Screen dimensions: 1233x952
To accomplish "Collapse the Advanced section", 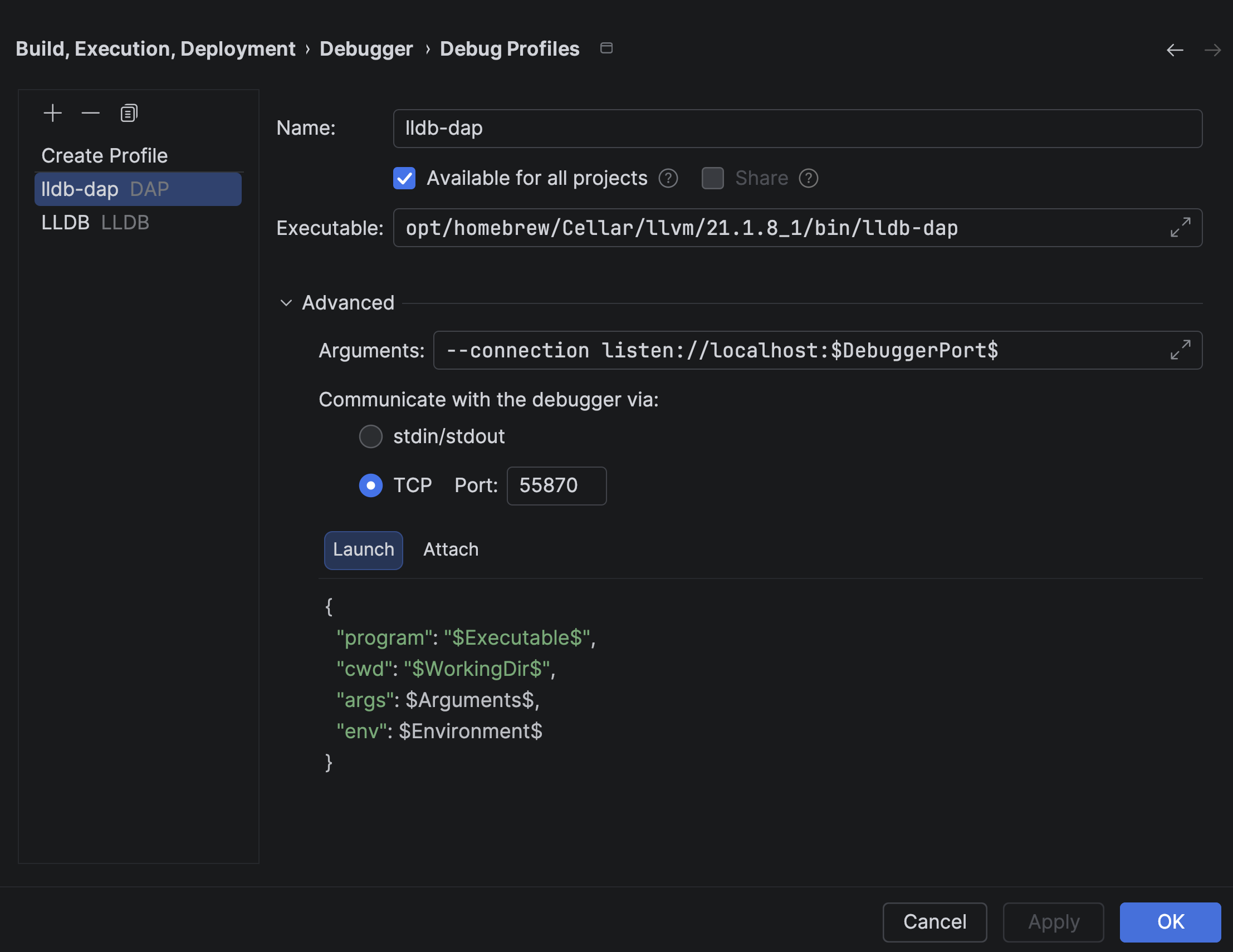I will coord(286,303).
